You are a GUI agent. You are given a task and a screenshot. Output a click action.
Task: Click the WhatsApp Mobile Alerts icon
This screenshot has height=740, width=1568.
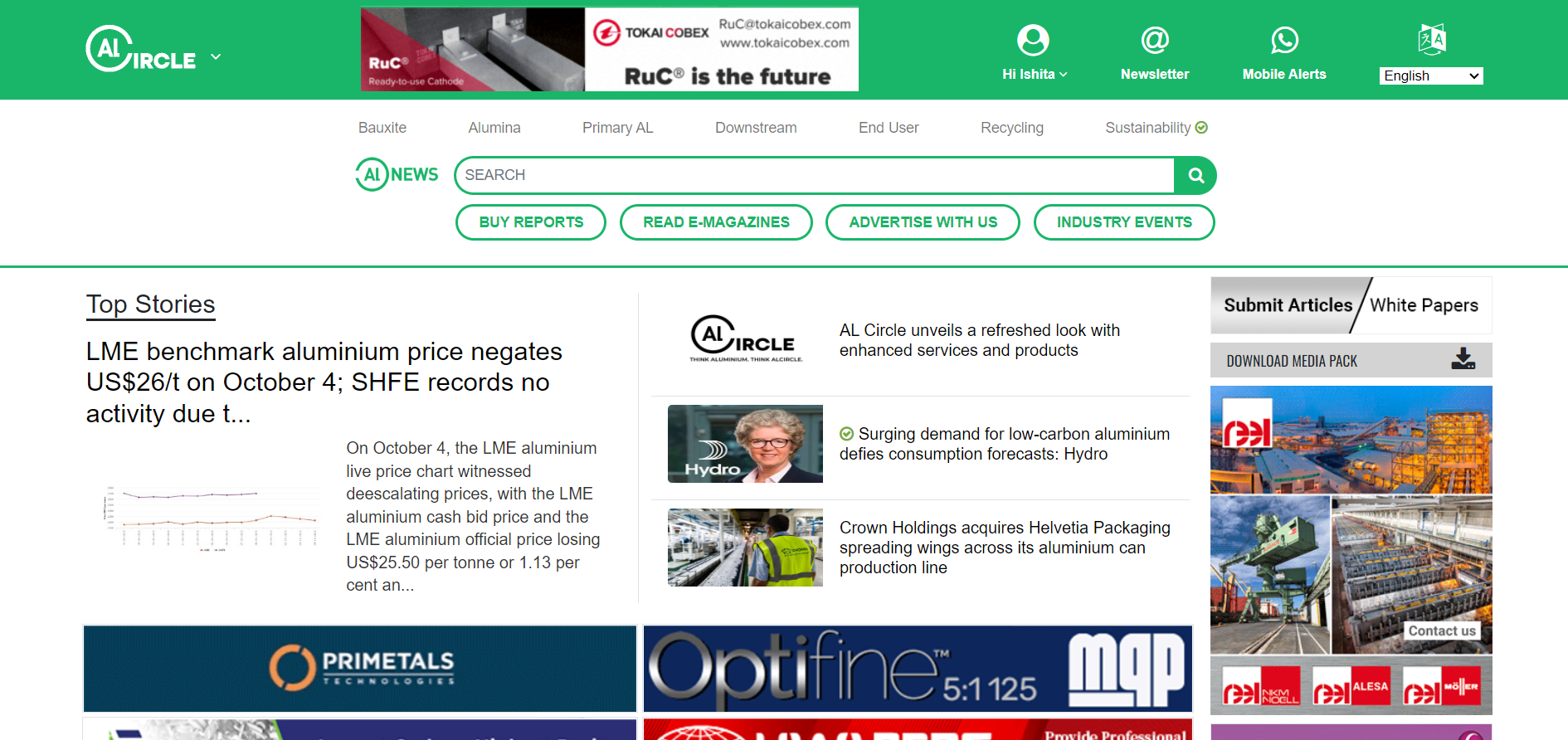1284,40
